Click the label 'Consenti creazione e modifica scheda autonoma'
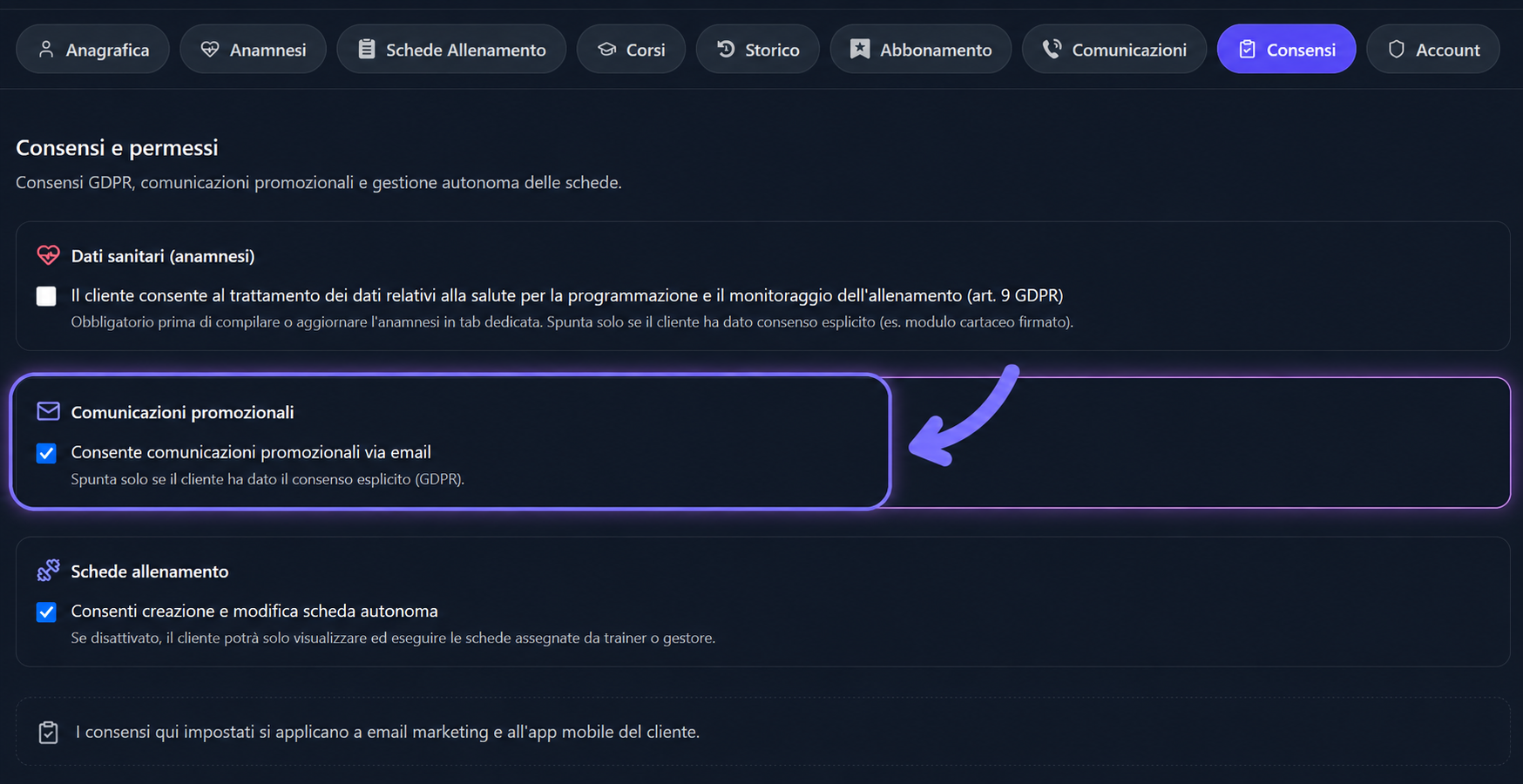The height and width of the screenshot is (784, 1523). click(x=254, y=611)
